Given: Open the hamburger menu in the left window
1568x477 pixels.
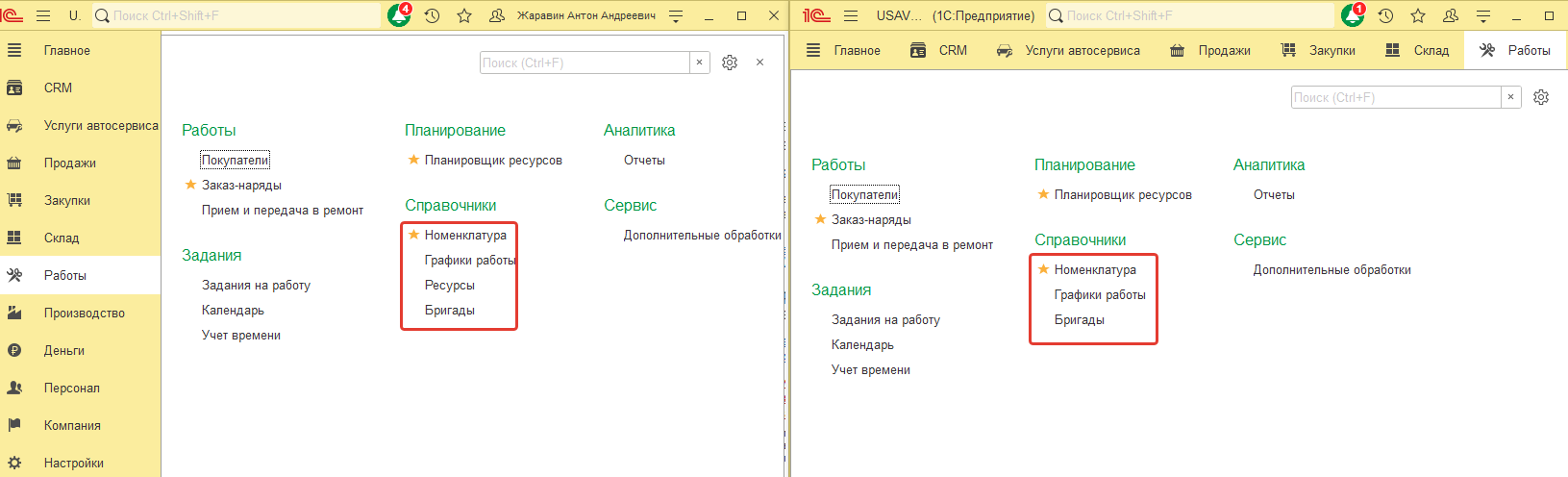Looking at the screenshot, I should [43, 15].
